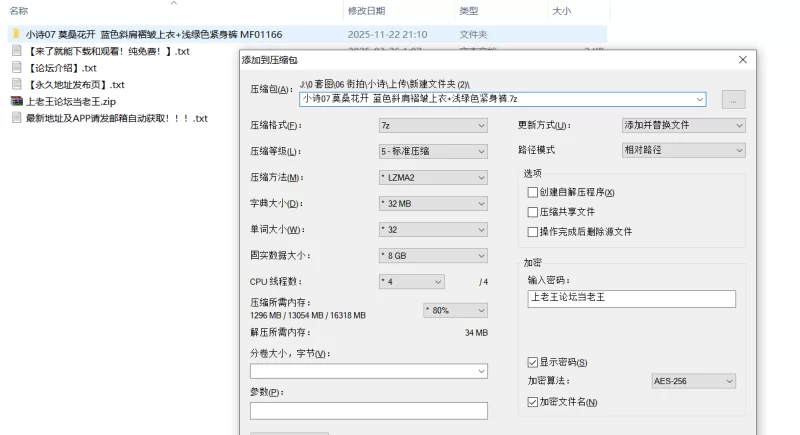The height and width of the screenshot is (435, 800).
Task: Open CPU 线程数 dropdown
Action: [x=411, y=282]
